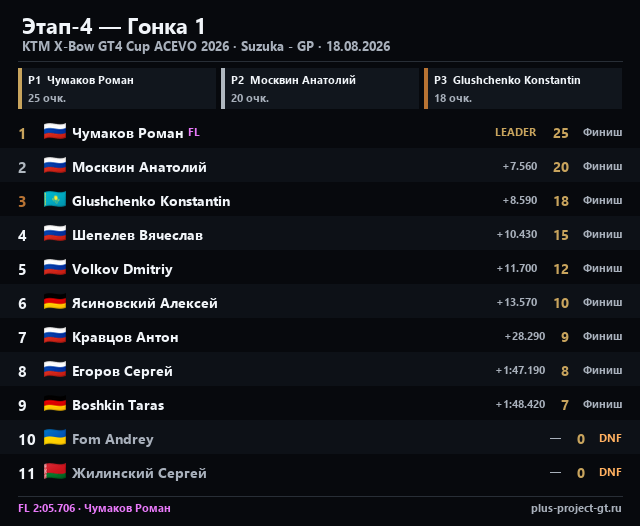Click the Russian flag beside Volkov Dmitriy
Viewport: 640px width, 526px height.
[55, 268]
